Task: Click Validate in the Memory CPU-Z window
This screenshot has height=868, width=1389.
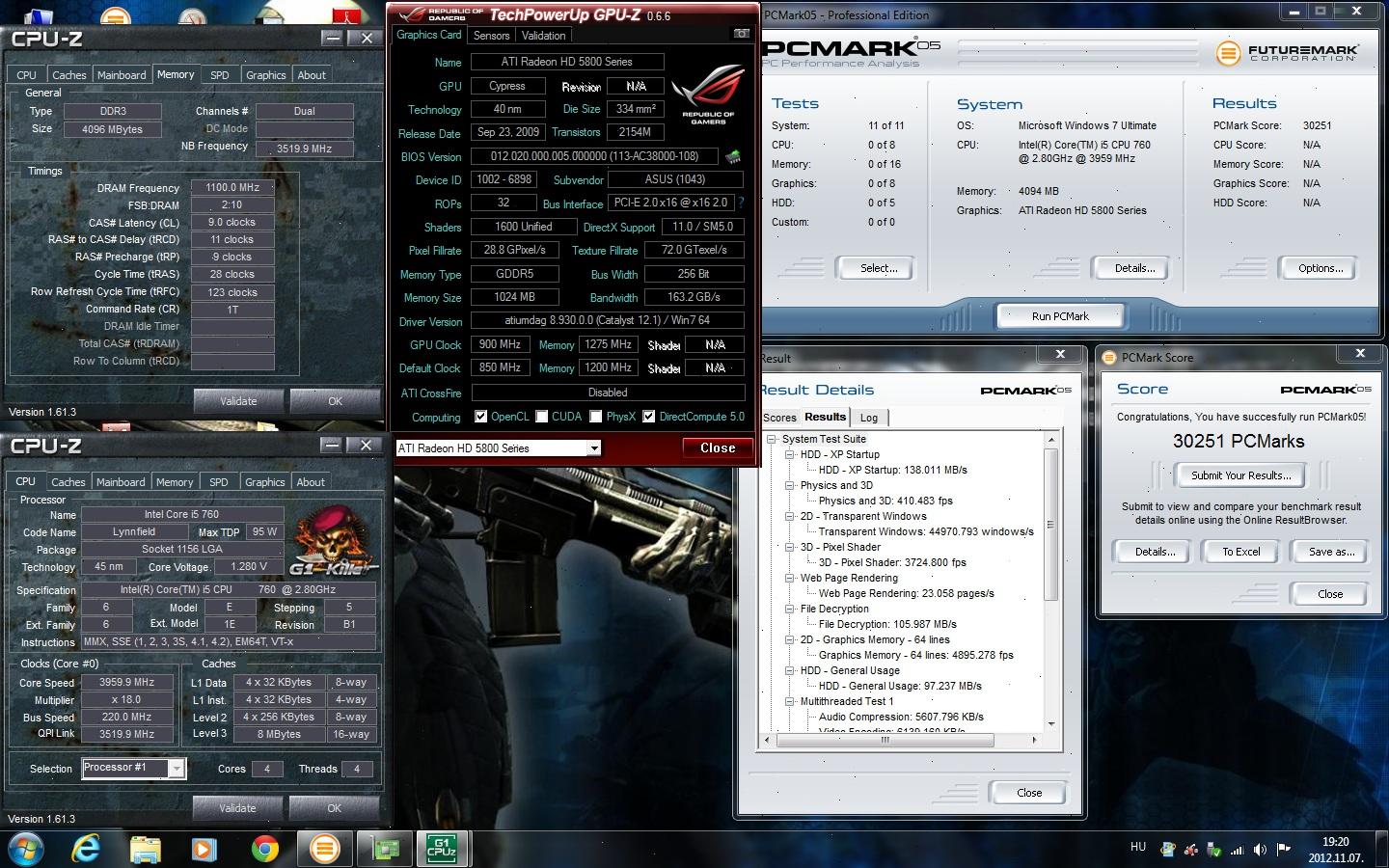Action: click(238, 401)
